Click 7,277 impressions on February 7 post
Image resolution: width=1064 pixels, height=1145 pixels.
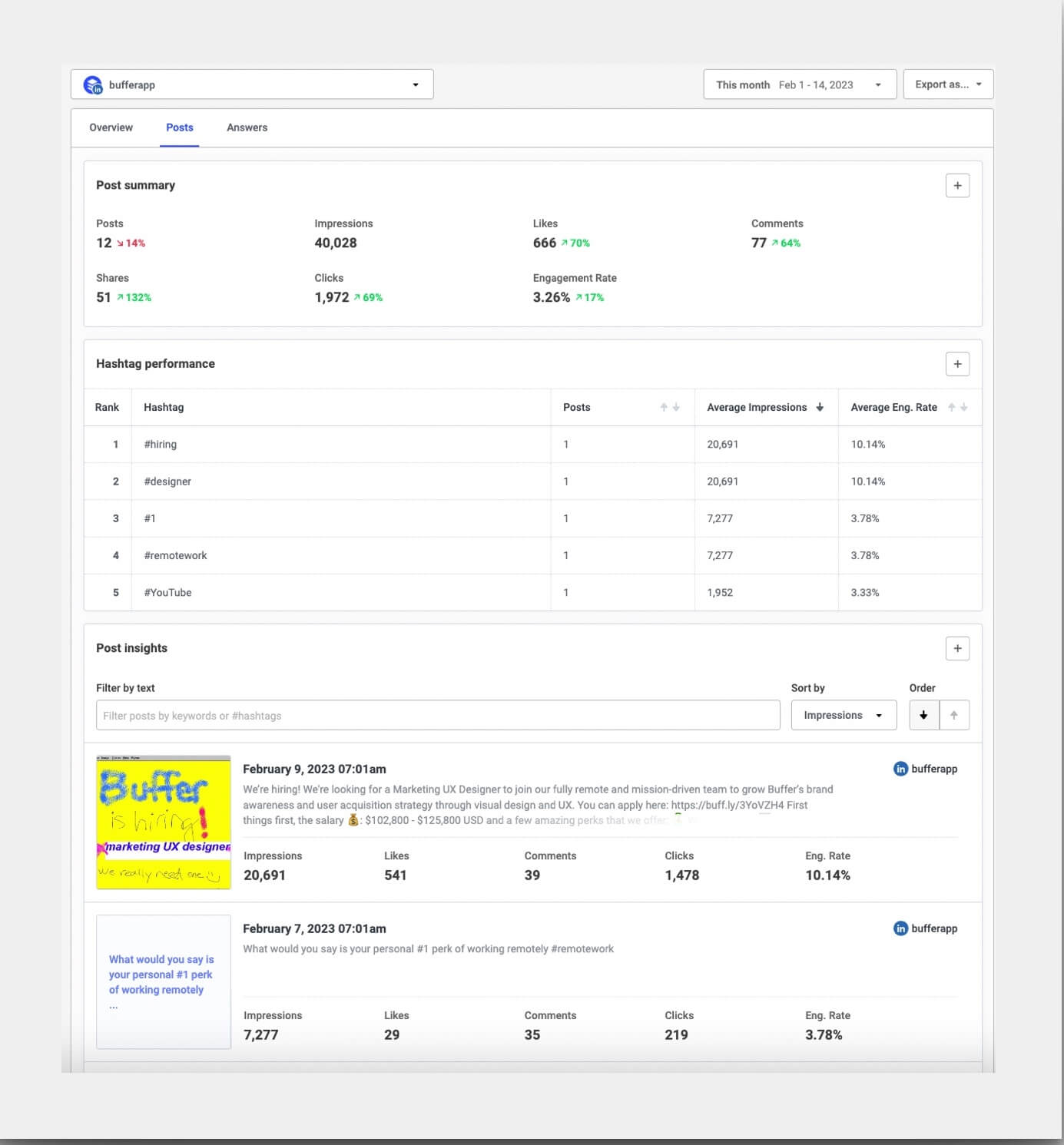click(261, 1034)
